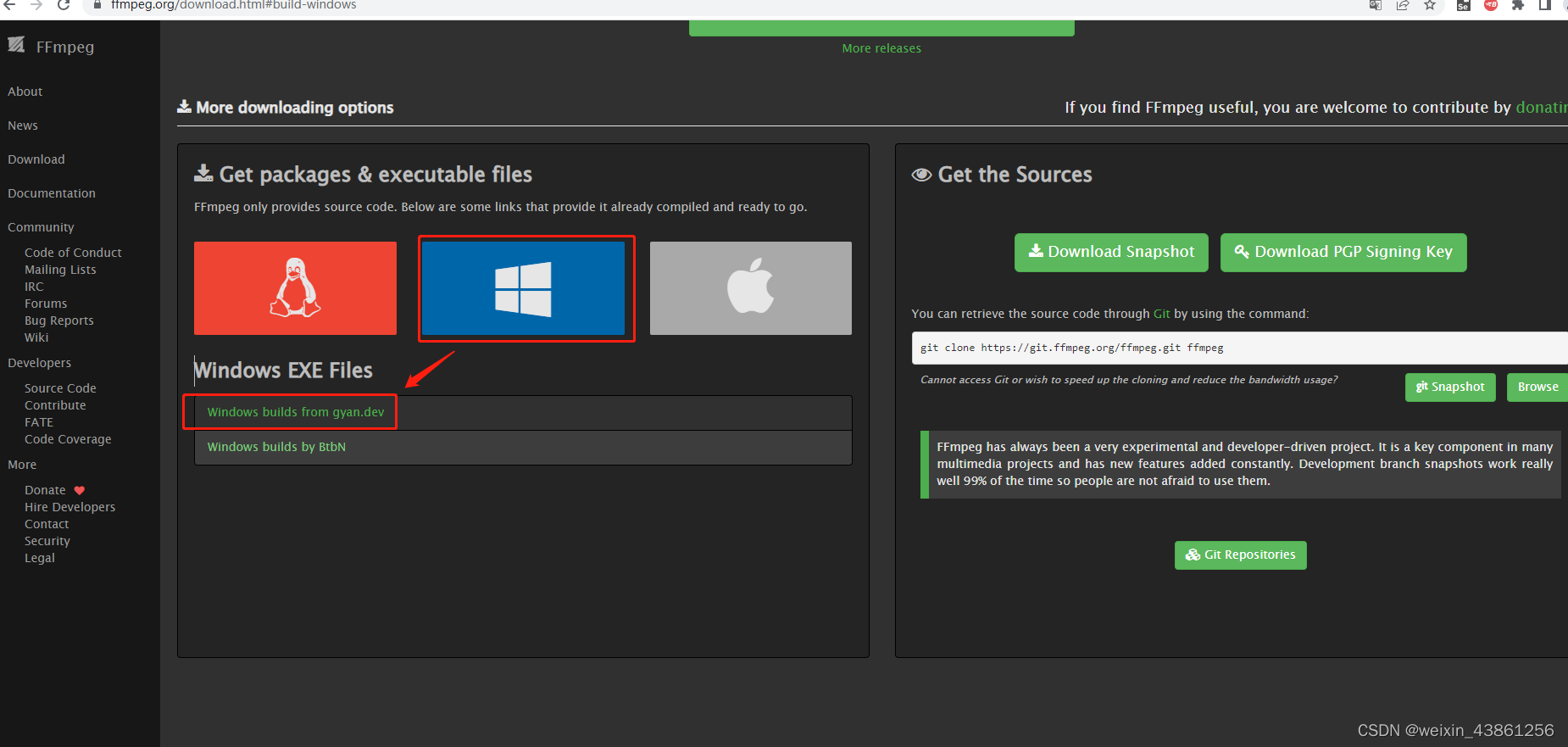Click the donating link in header text
The height and width of the screenshot is (747, 1568).
coord(1542,108)
